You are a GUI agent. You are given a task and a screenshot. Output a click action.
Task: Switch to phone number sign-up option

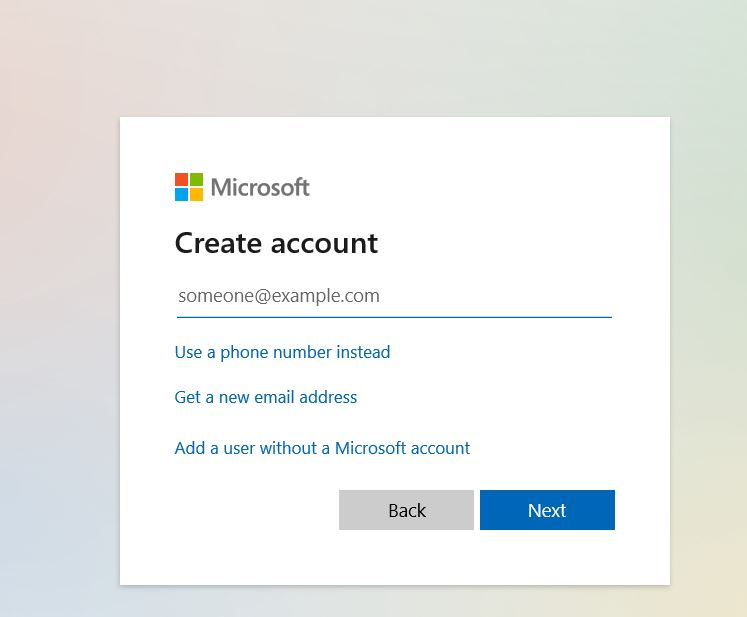283,352
